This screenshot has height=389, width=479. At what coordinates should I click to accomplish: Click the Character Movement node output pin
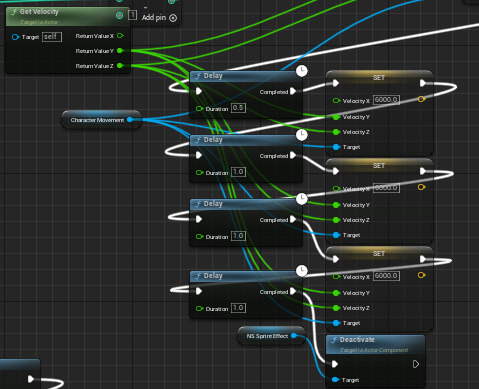130,120
